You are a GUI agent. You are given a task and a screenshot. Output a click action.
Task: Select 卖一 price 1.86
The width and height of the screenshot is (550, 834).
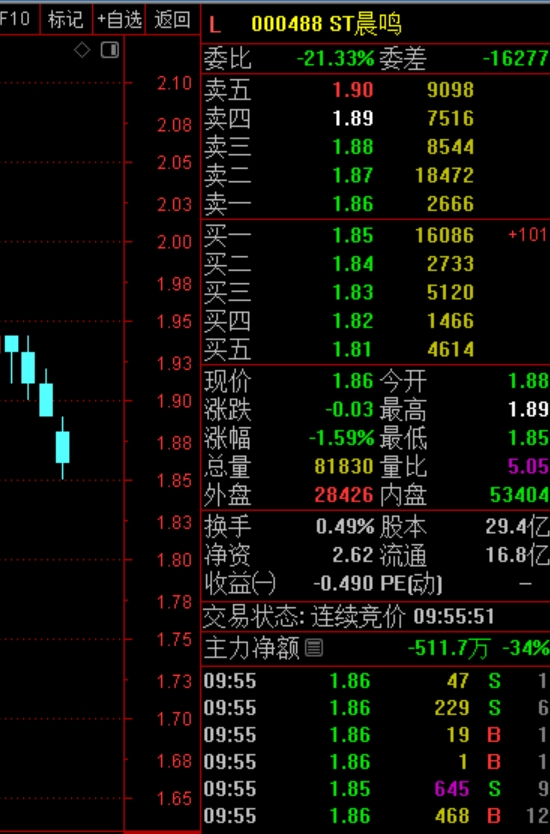(x=353, y=204)
